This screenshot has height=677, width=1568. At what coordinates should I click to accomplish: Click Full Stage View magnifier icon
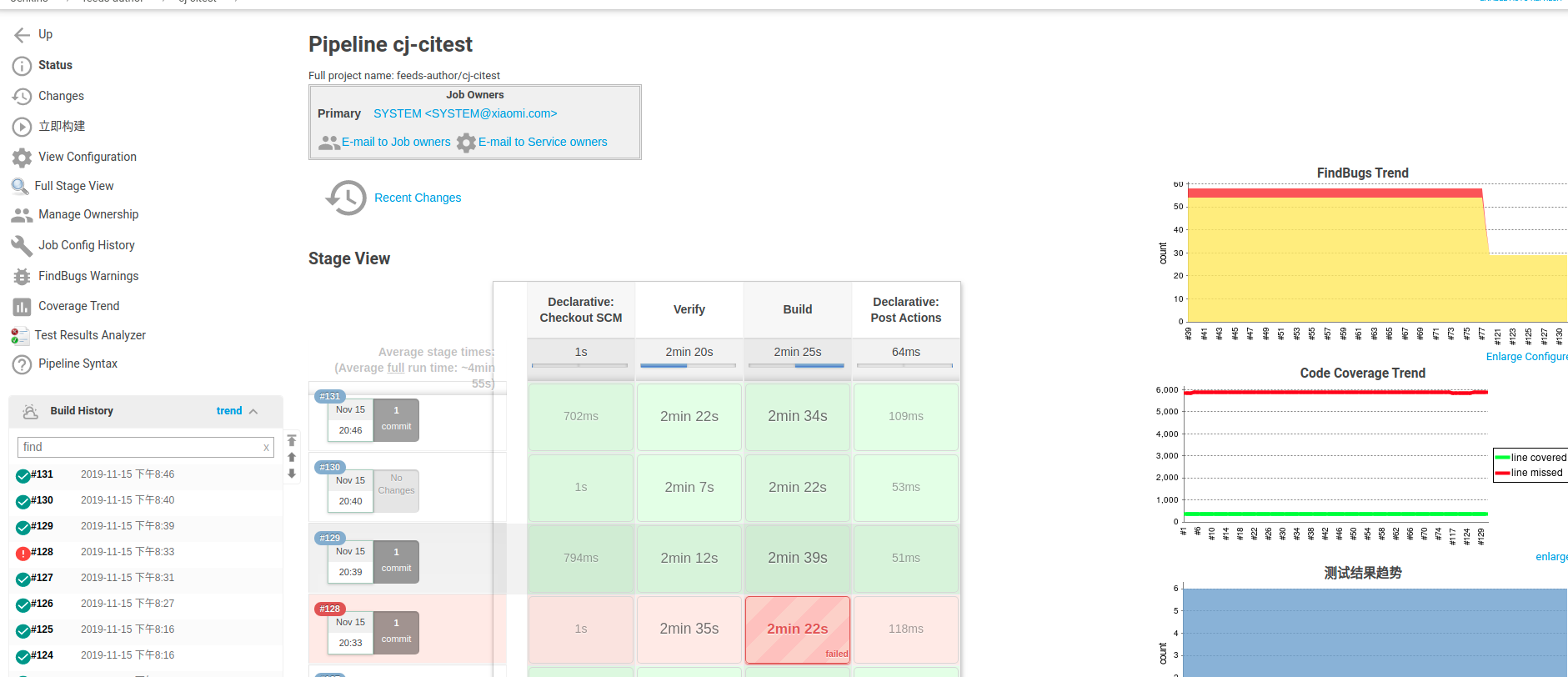(x=20, y=187)
